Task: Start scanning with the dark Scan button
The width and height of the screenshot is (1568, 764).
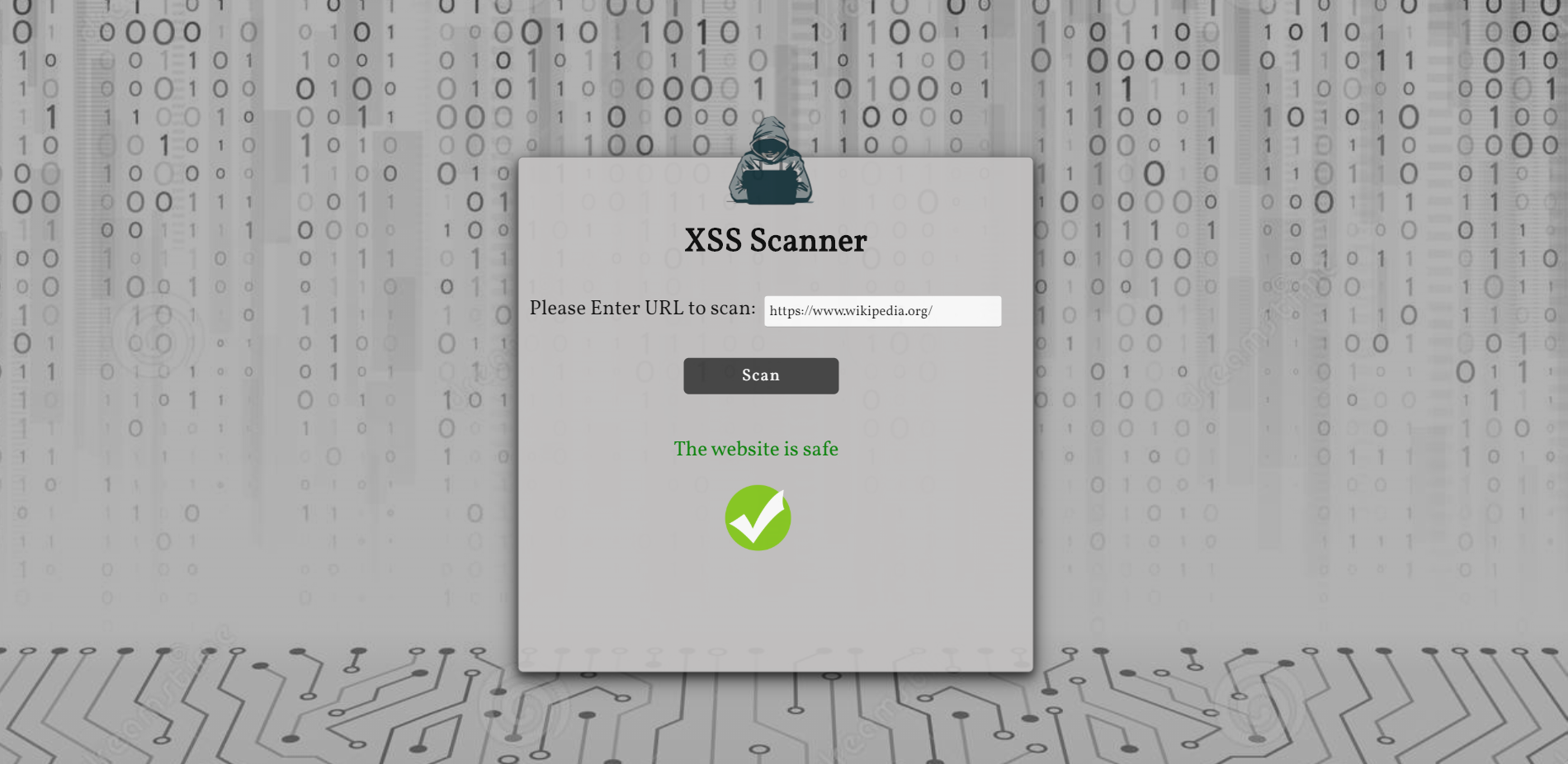Action: [761, 375]
